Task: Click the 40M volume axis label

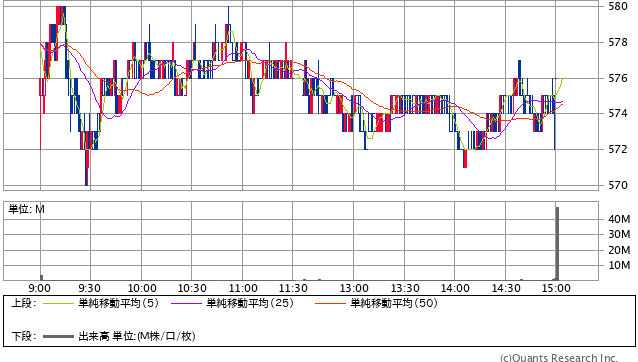Action: tap(619, 219)
